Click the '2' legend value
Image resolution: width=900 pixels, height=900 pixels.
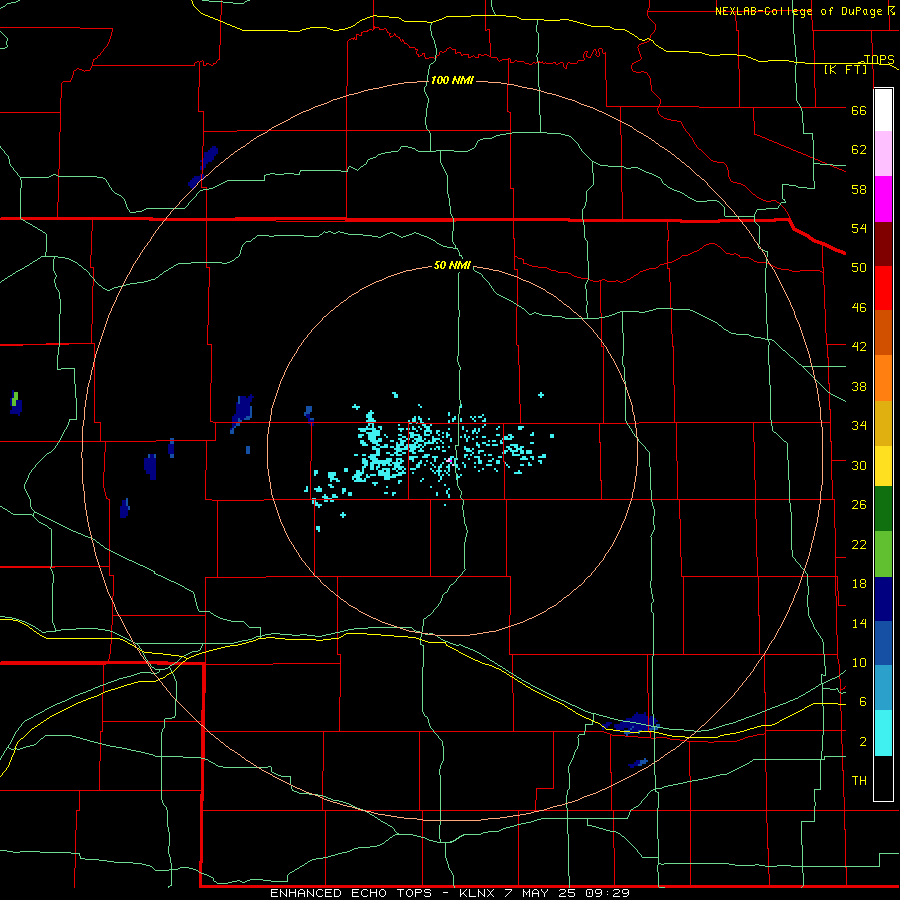[863, 742]
